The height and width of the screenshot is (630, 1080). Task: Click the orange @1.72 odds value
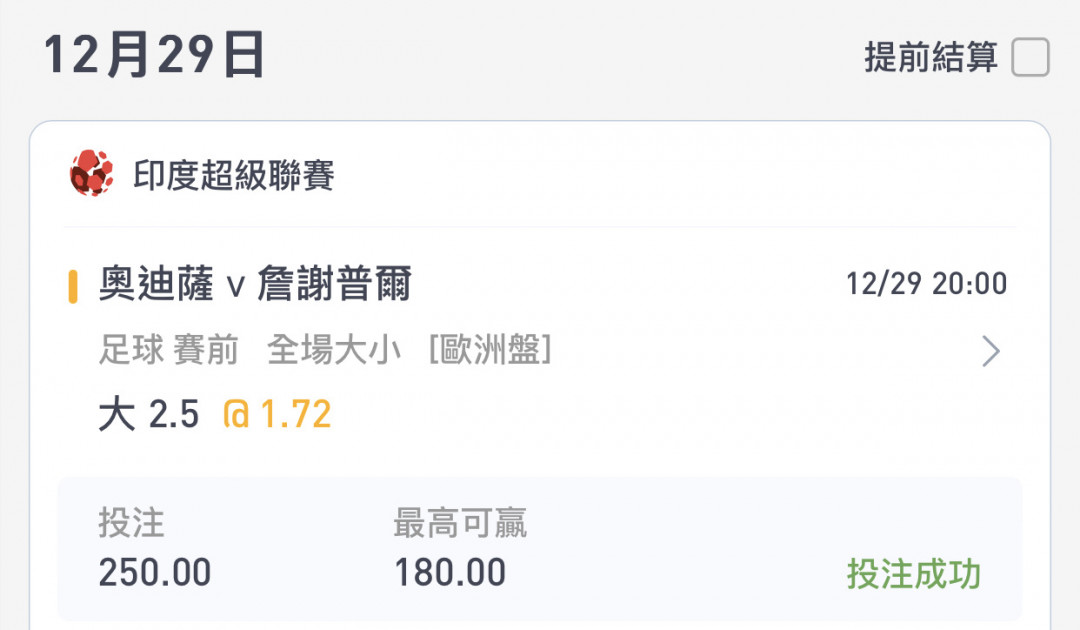(277, 414)
